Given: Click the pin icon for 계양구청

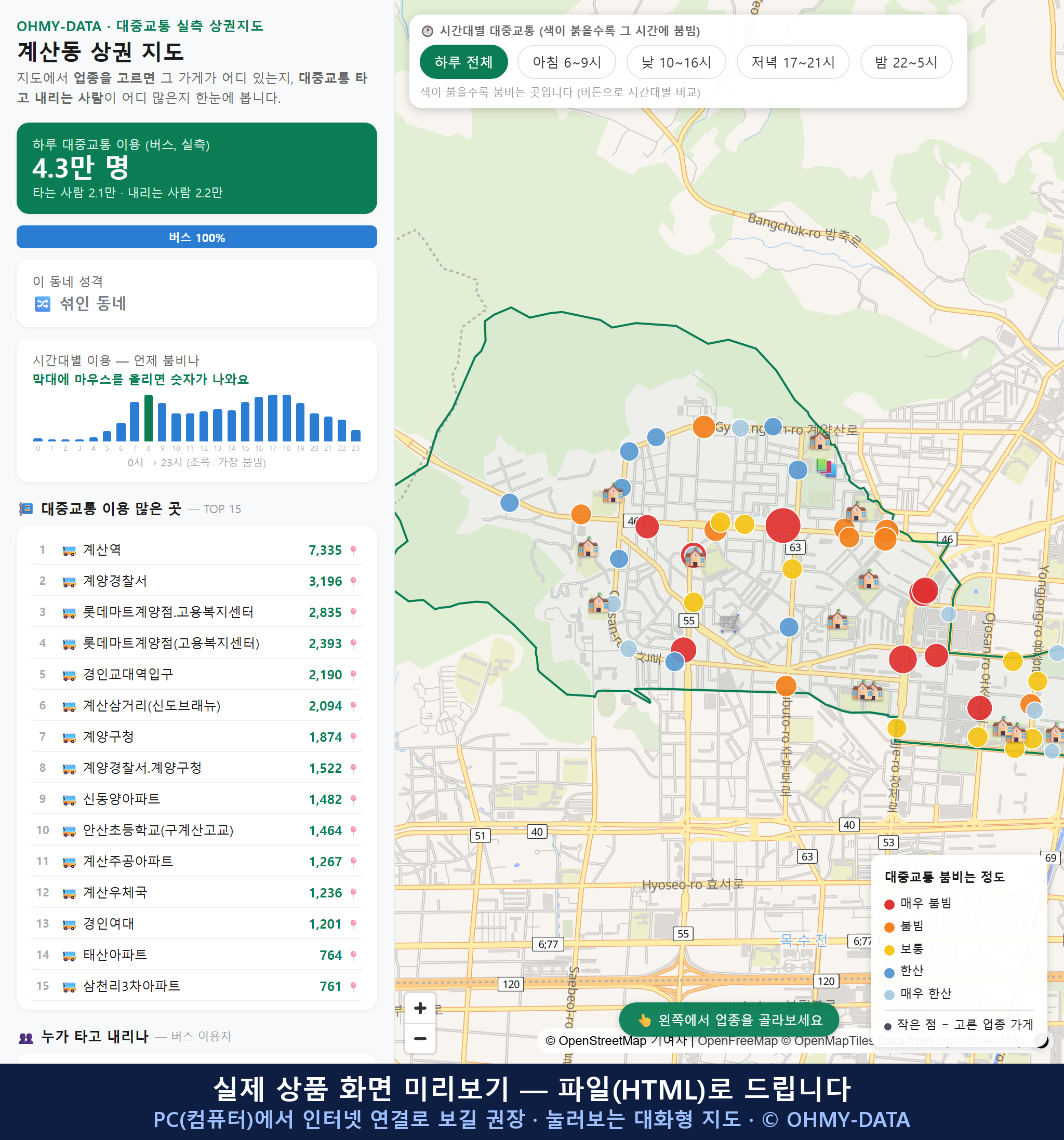Looking at the screenshot, I should [353, 737].
